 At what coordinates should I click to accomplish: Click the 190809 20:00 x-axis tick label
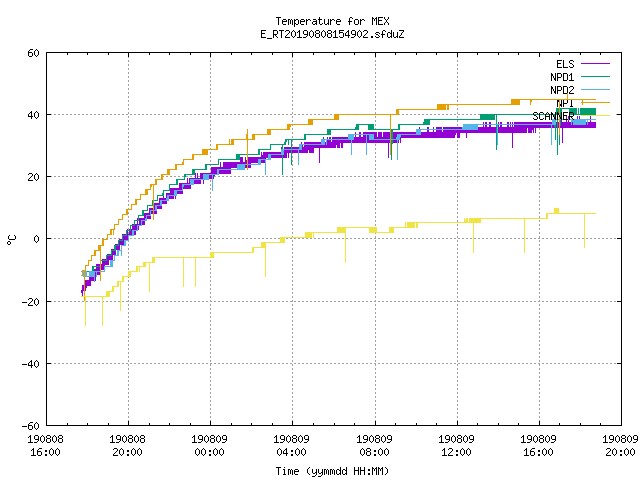coord(620,446)
